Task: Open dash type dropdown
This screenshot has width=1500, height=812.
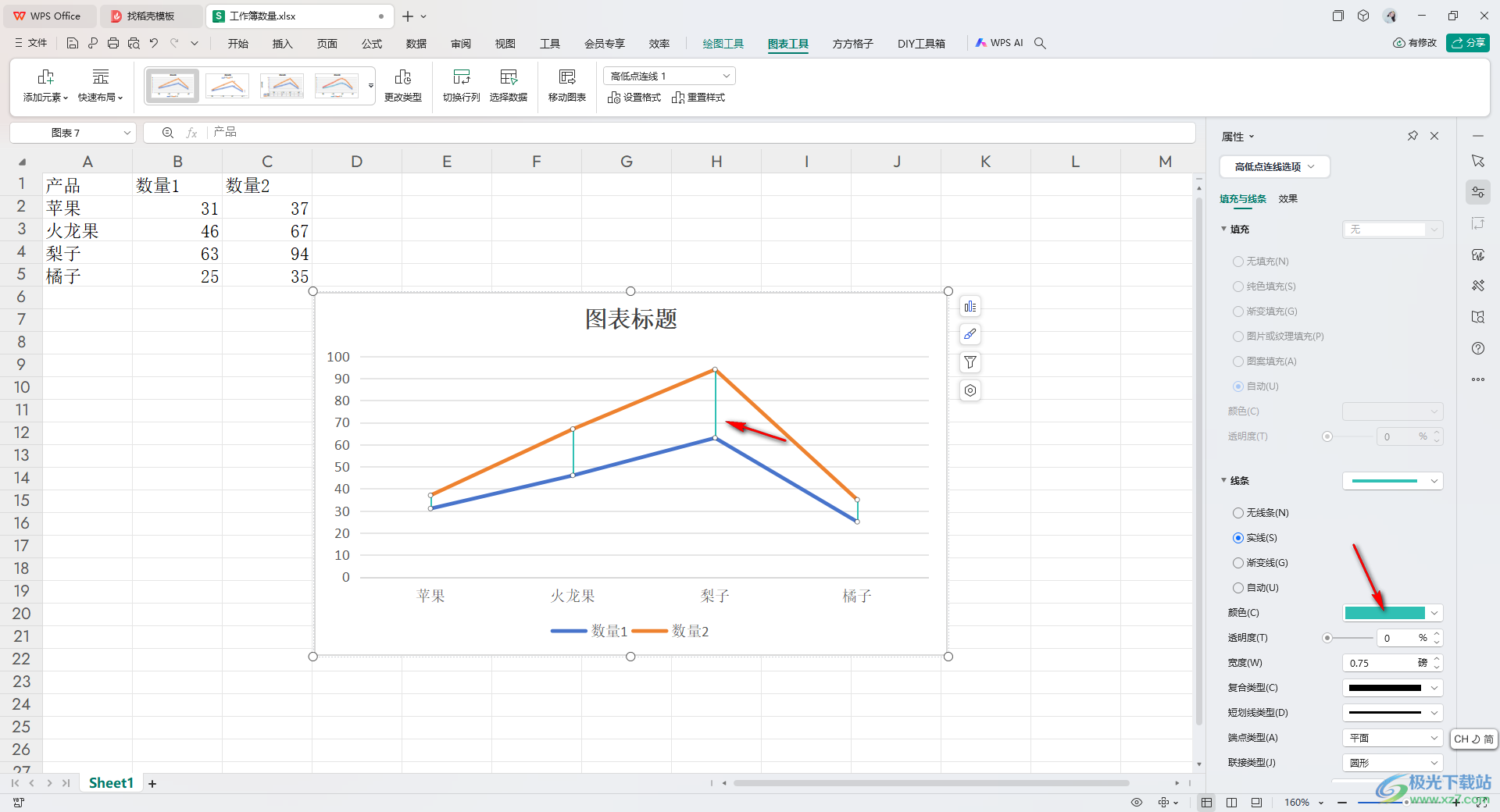Action: [x=1392, y=713]
